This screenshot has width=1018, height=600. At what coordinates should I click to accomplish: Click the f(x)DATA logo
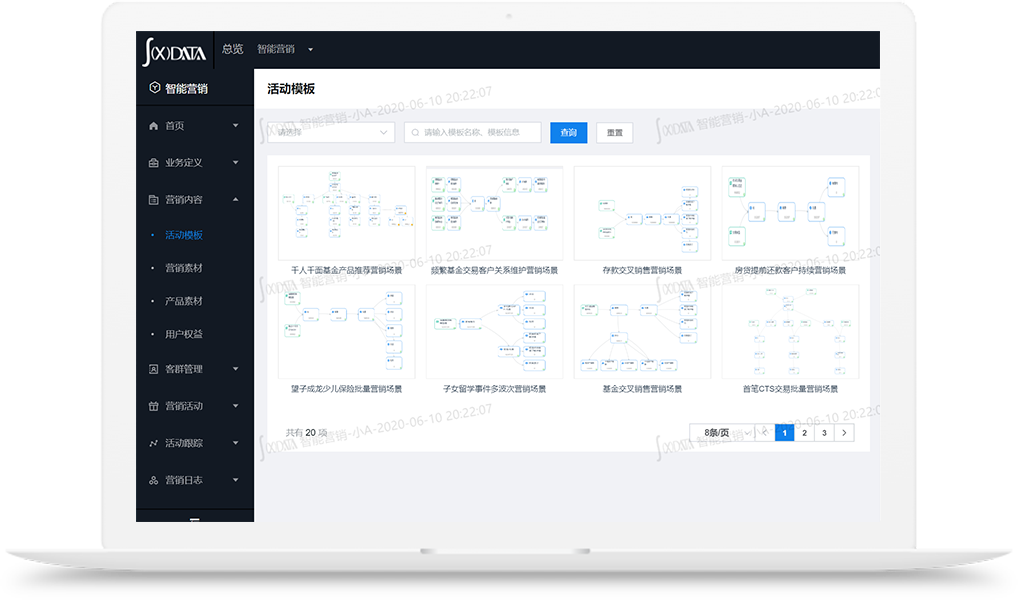[175, 49]
